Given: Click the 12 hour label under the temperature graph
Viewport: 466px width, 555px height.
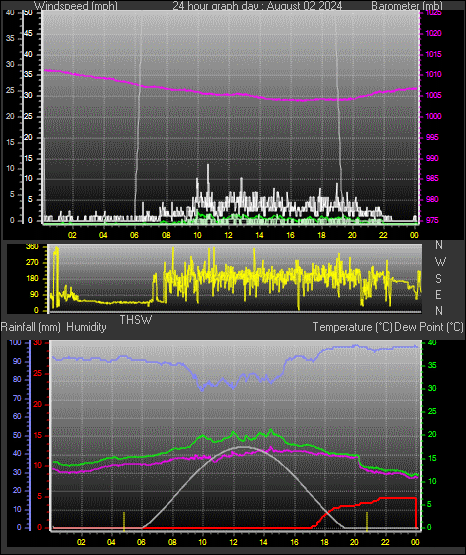Looking at the screenshot, I should click(233, 542).
